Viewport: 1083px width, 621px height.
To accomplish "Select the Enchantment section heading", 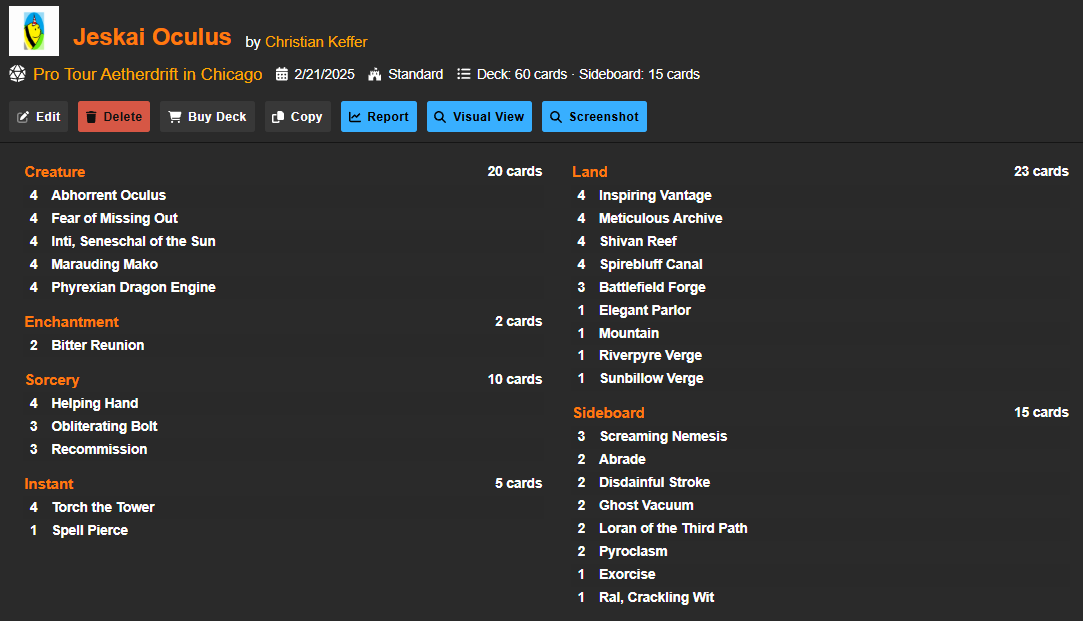I will pos(72,322).
